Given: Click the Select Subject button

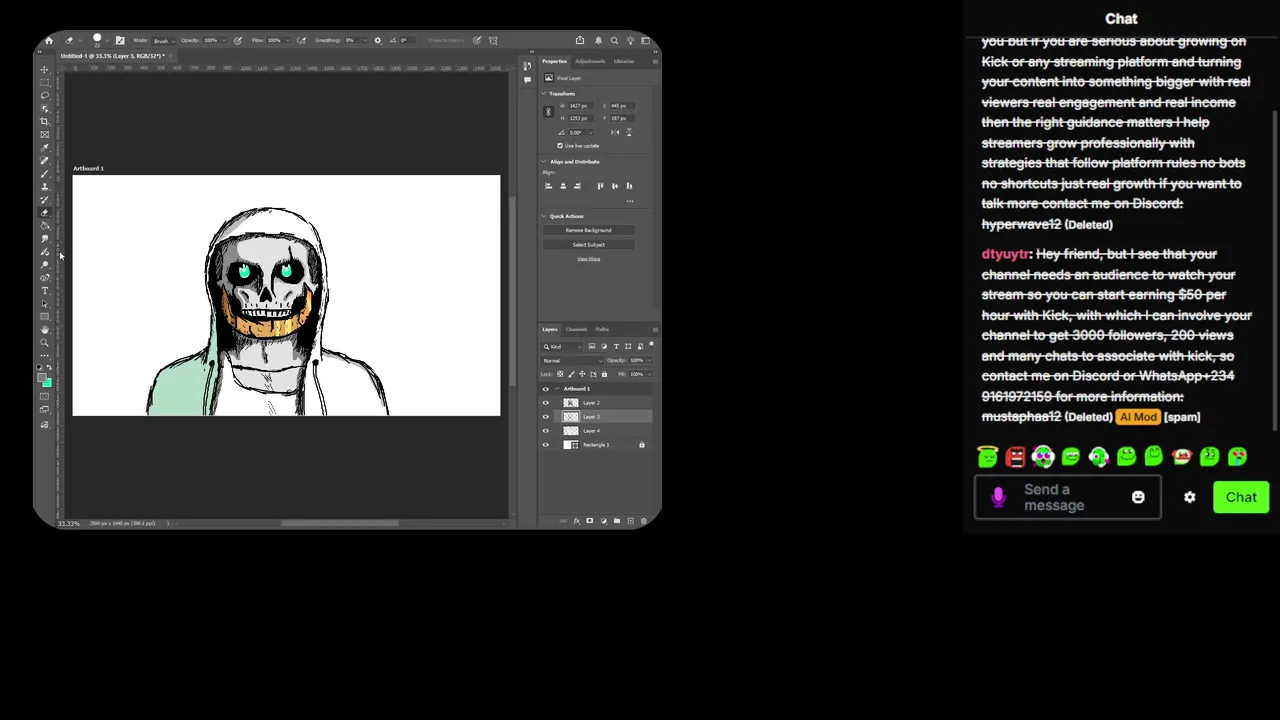Looking at the screenshot, I should click(588, 244).
